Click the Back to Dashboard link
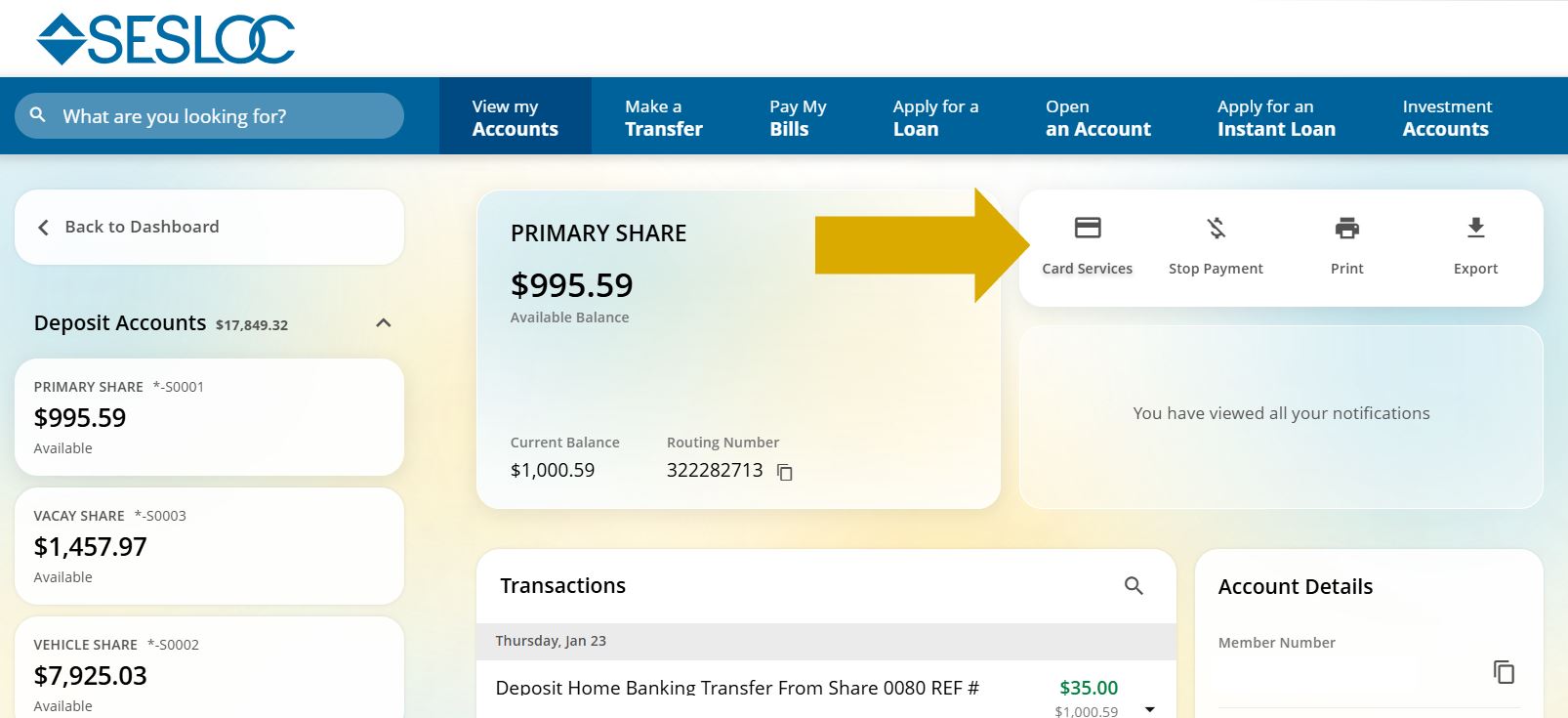The width and height of the screenshot is (1568, 718). 142,227
